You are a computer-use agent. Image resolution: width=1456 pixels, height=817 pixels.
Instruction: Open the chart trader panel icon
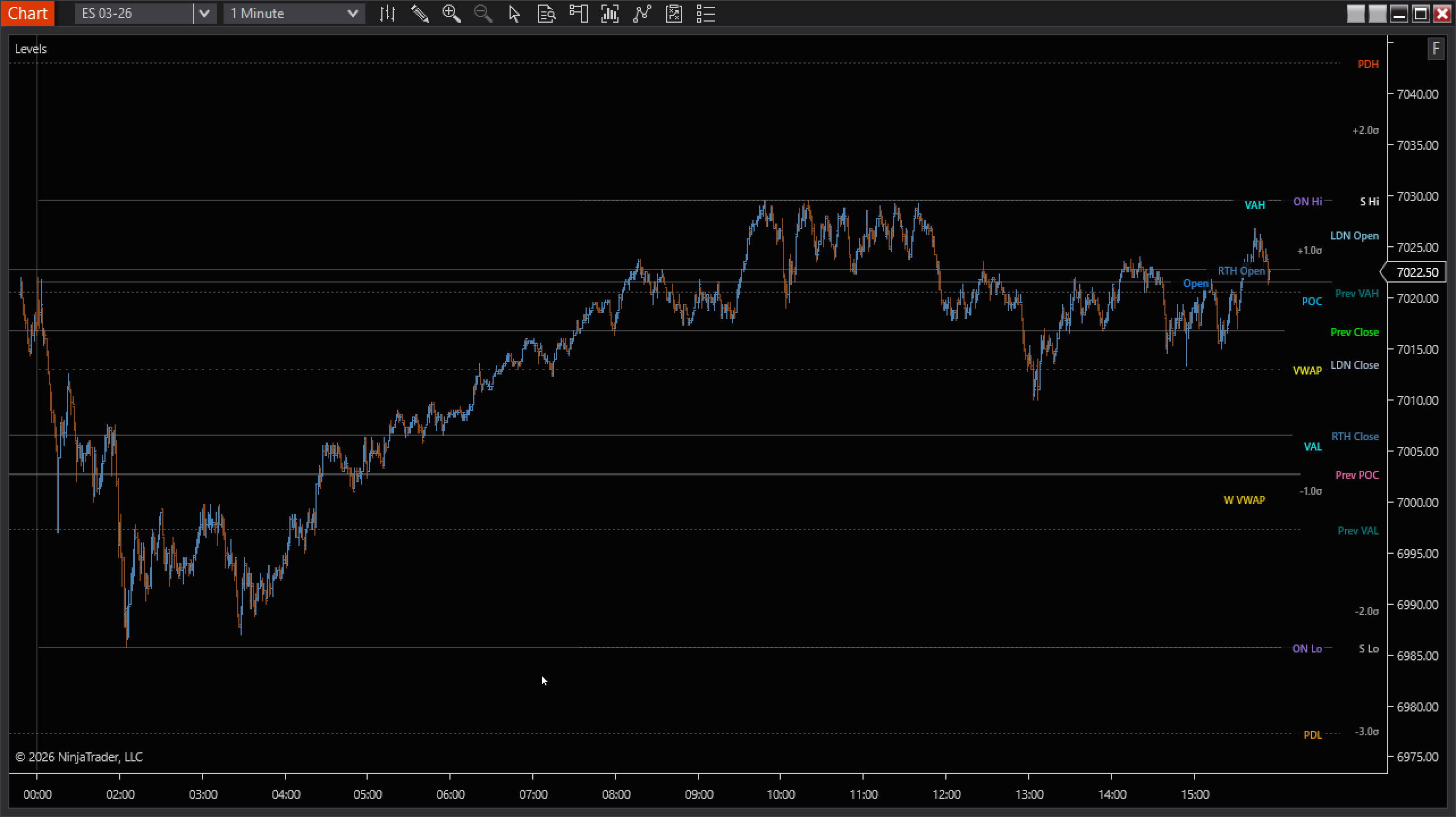[578, 14]
